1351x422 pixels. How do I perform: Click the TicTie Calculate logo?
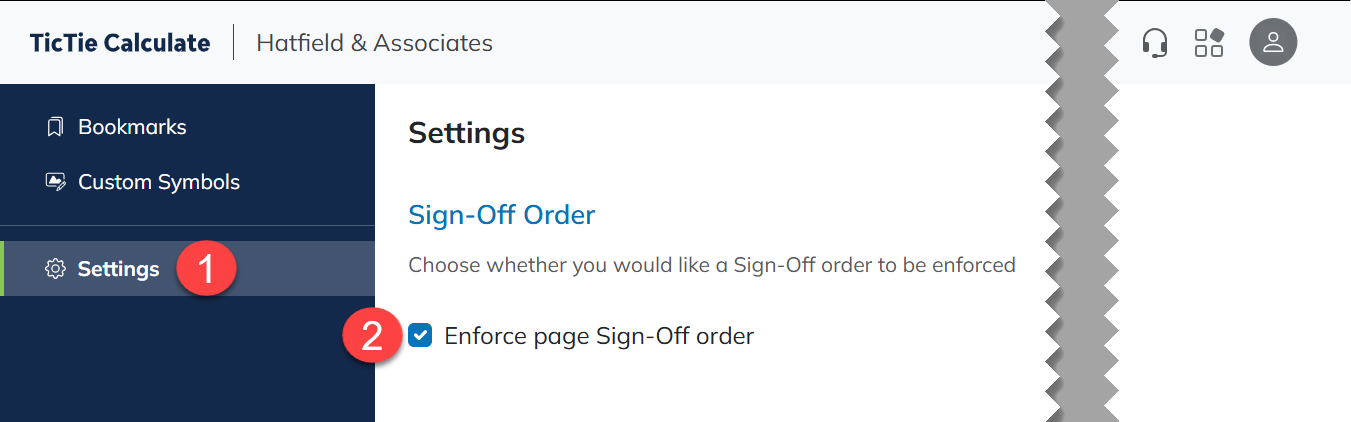(120, 43)
